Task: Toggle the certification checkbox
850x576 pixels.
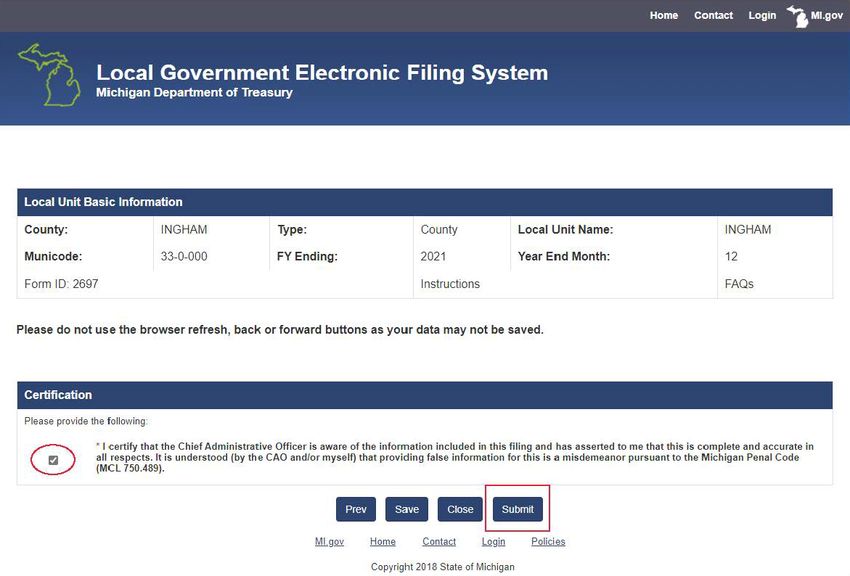Action: (53, 460)
